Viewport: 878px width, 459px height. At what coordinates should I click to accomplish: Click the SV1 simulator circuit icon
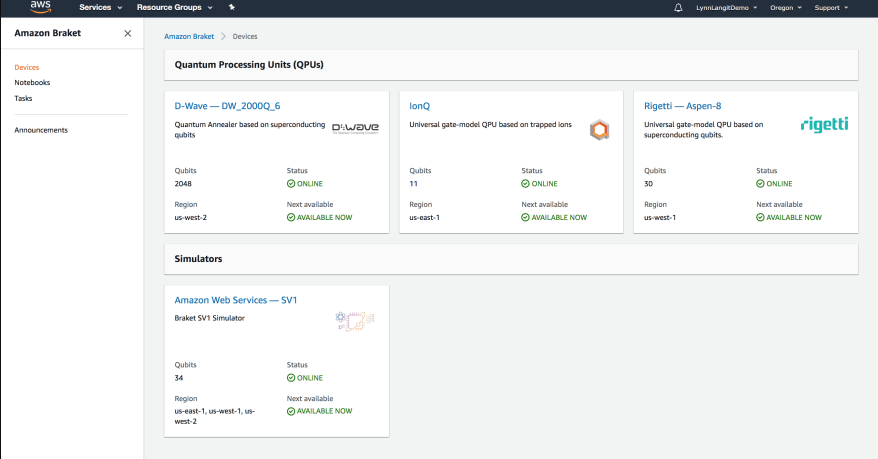click(354, 320)
